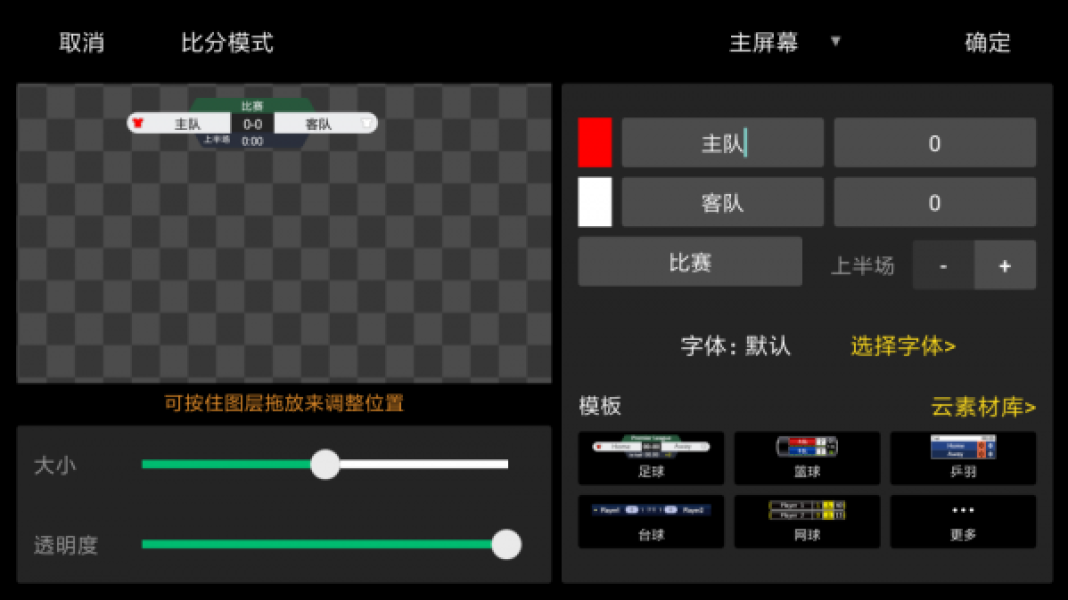Click the dropdown arrow beside 主屏幕

(836, 41)
